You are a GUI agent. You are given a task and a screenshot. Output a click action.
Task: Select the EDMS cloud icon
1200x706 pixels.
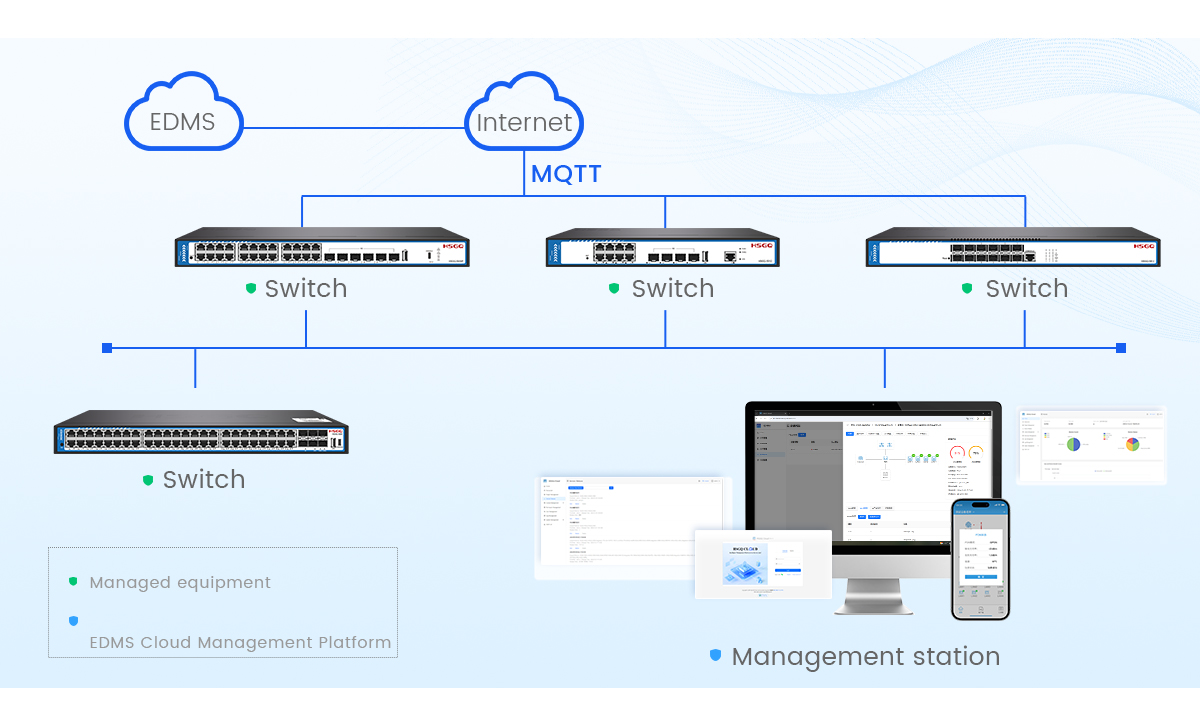pos(184,120)
